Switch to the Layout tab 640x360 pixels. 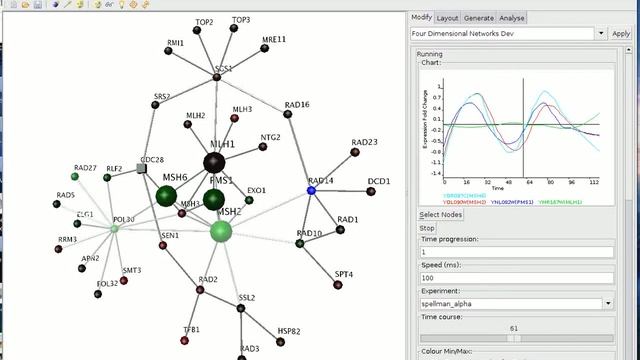pos(447,18)
